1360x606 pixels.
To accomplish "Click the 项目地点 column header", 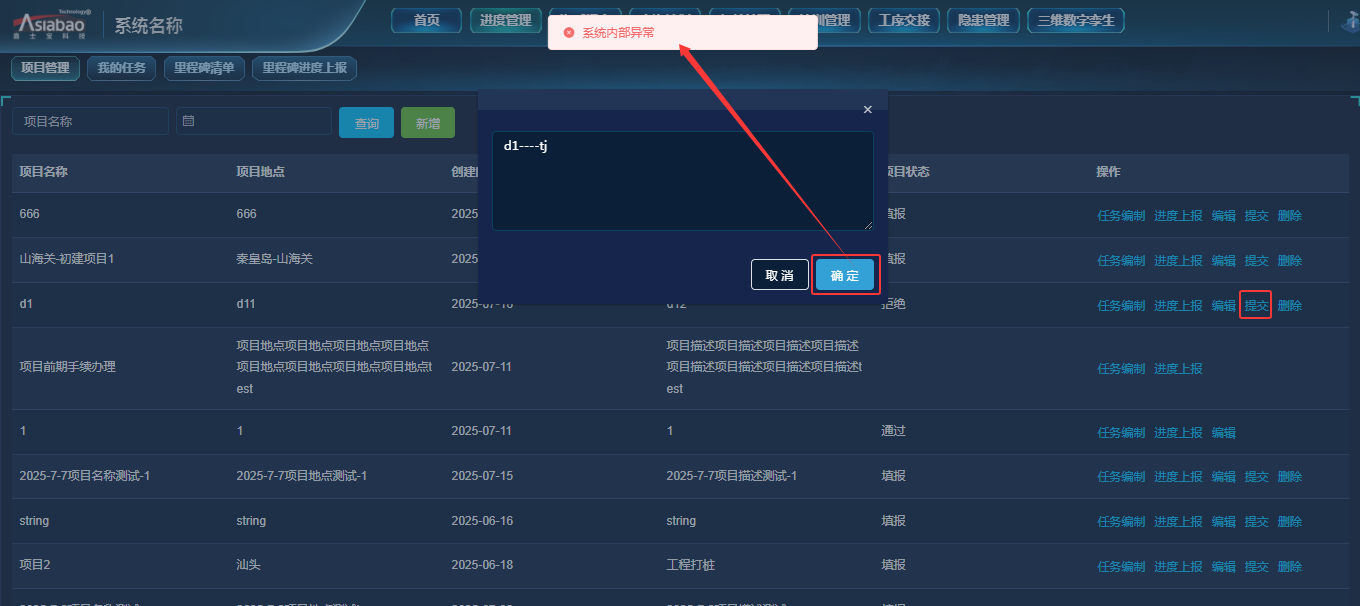I will (260, 172).
